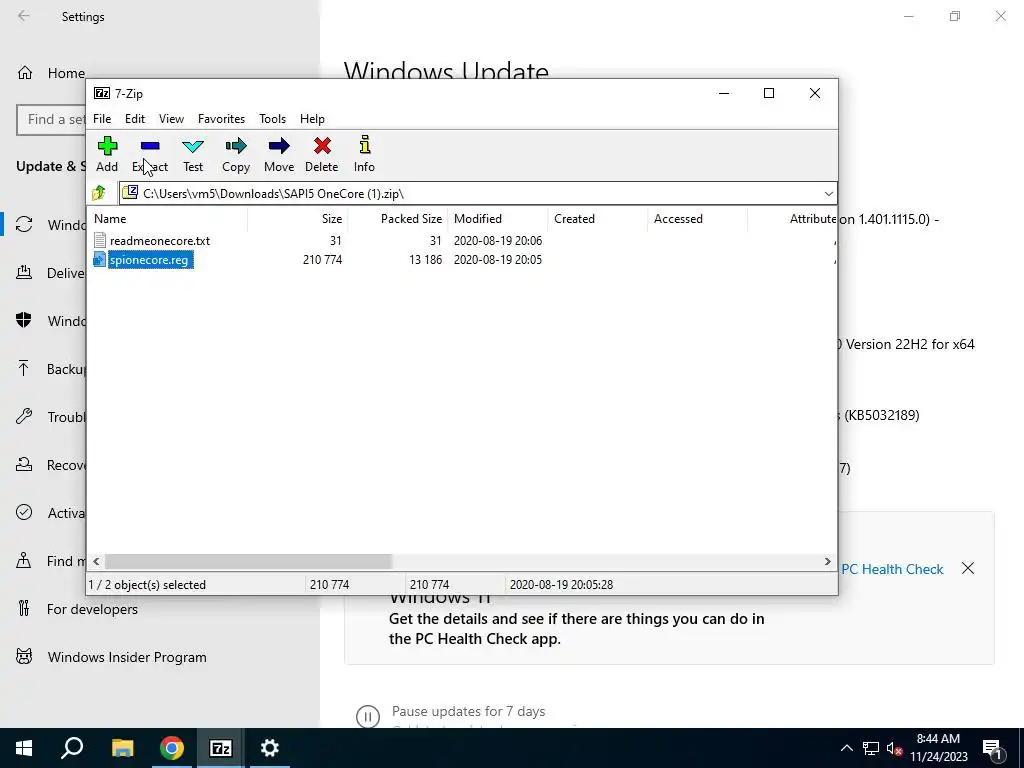Select the Copy toolbar icon
This screenshot has width=1024, height=768.
point(236,146)
